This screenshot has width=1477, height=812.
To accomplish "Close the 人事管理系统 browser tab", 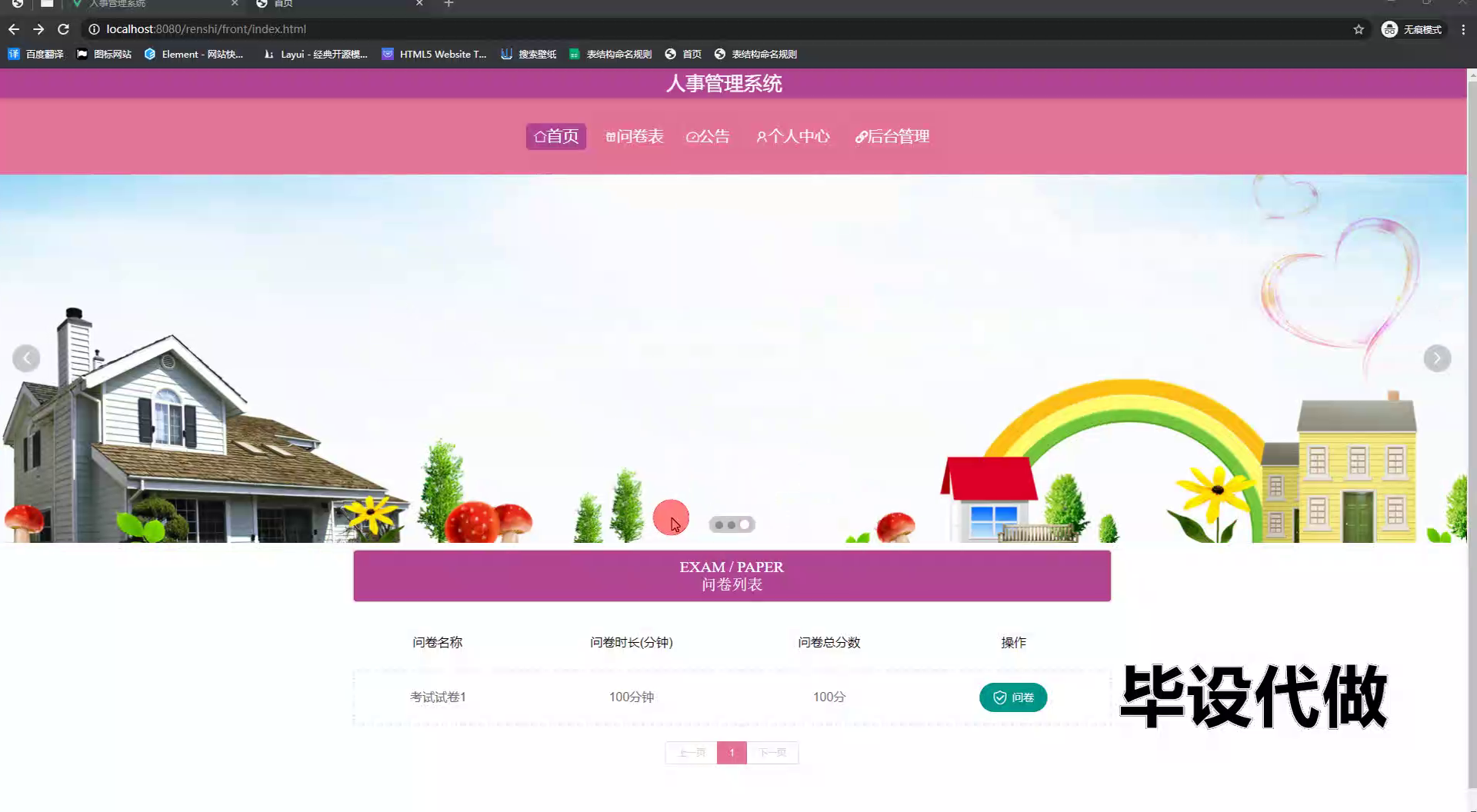I will 235,4.
